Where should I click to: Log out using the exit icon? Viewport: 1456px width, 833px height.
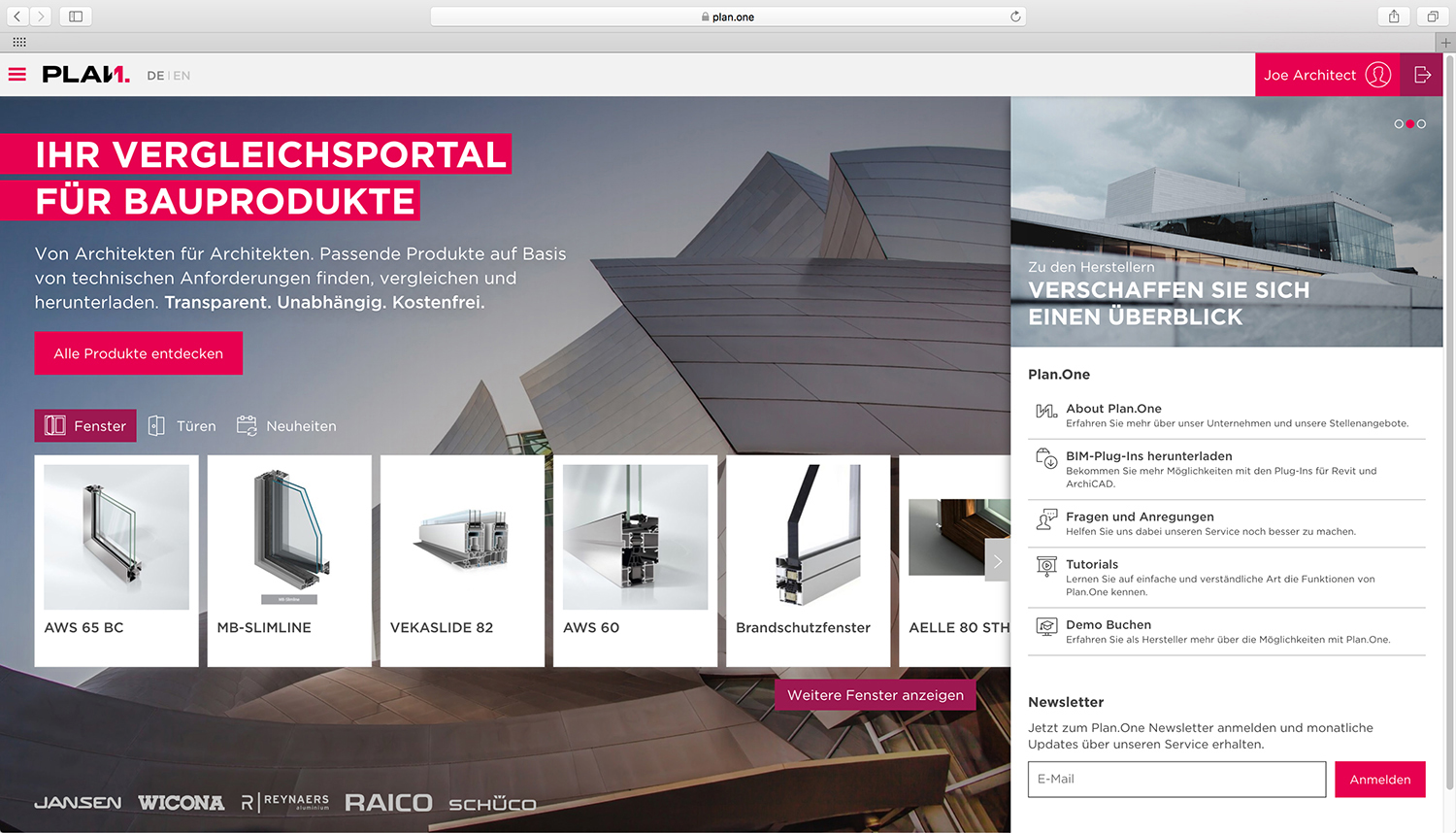pos(1422,75)
